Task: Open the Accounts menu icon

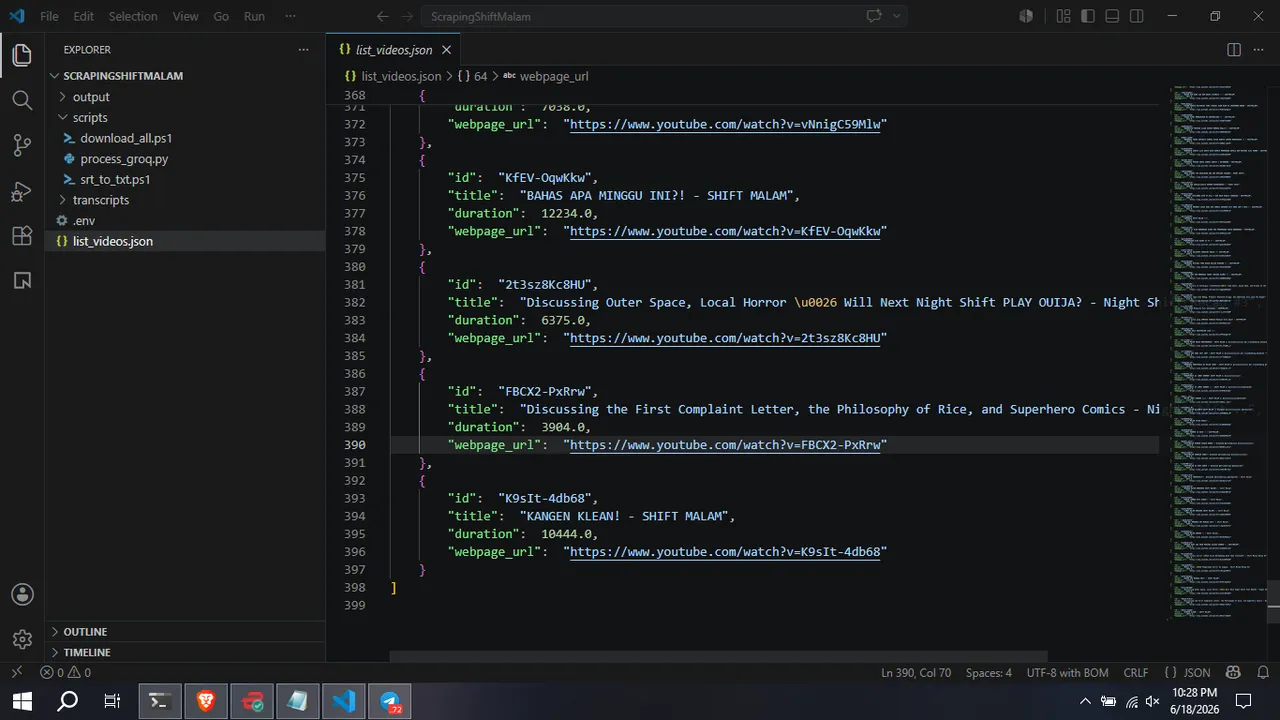Action: tap(22, 594)
